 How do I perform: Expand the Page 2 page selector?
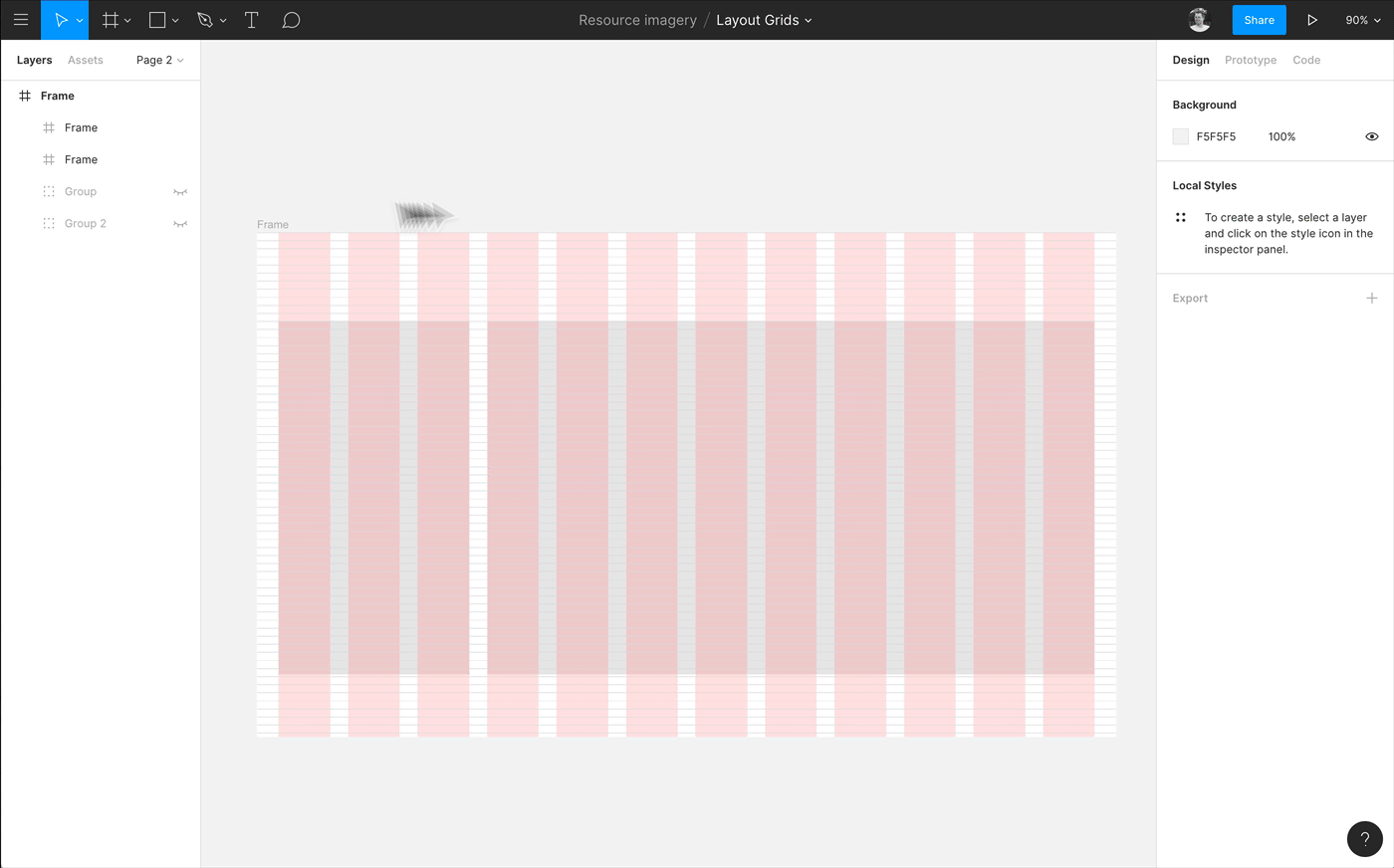click(x=159, y=60)
